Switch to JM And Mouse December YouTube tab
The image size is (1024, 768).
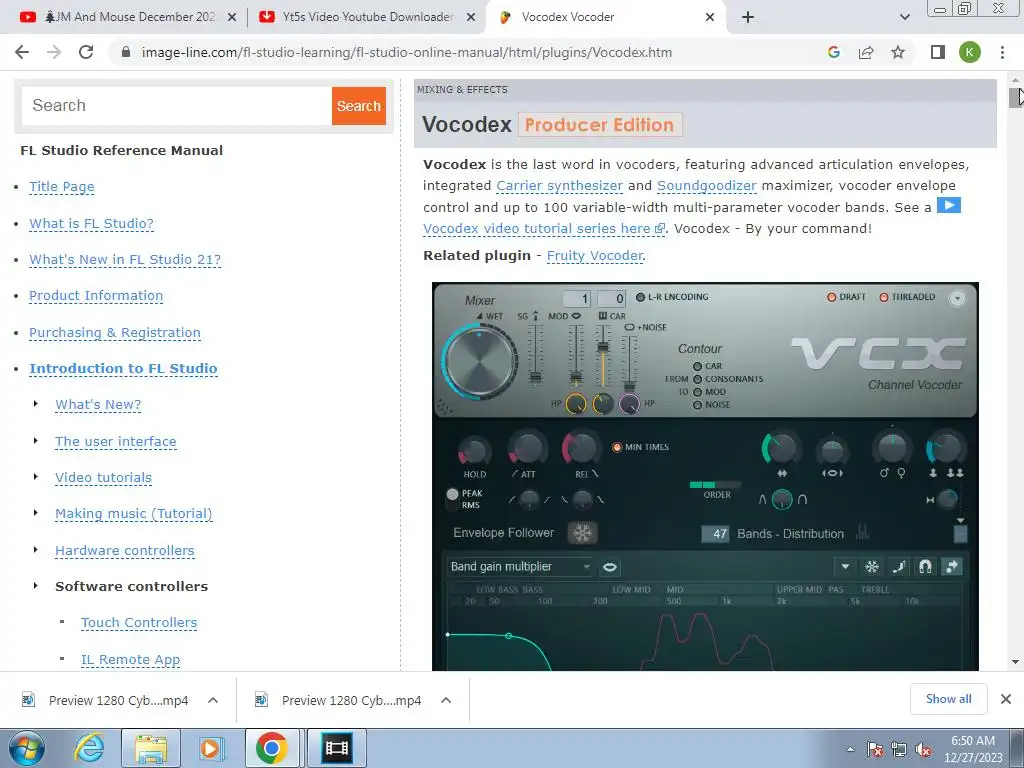(127, 17)
